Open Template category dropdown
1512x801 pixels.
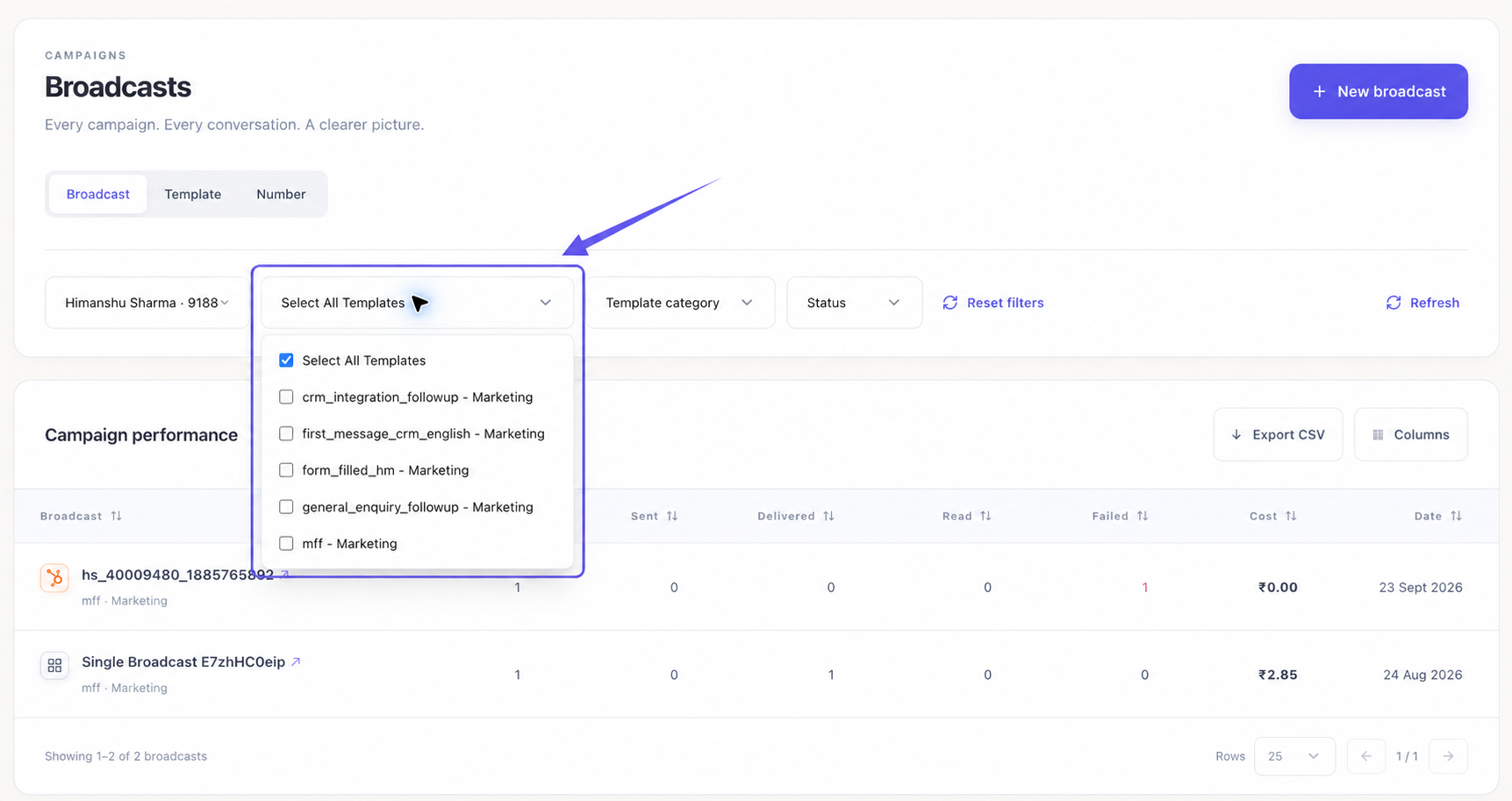680,303
